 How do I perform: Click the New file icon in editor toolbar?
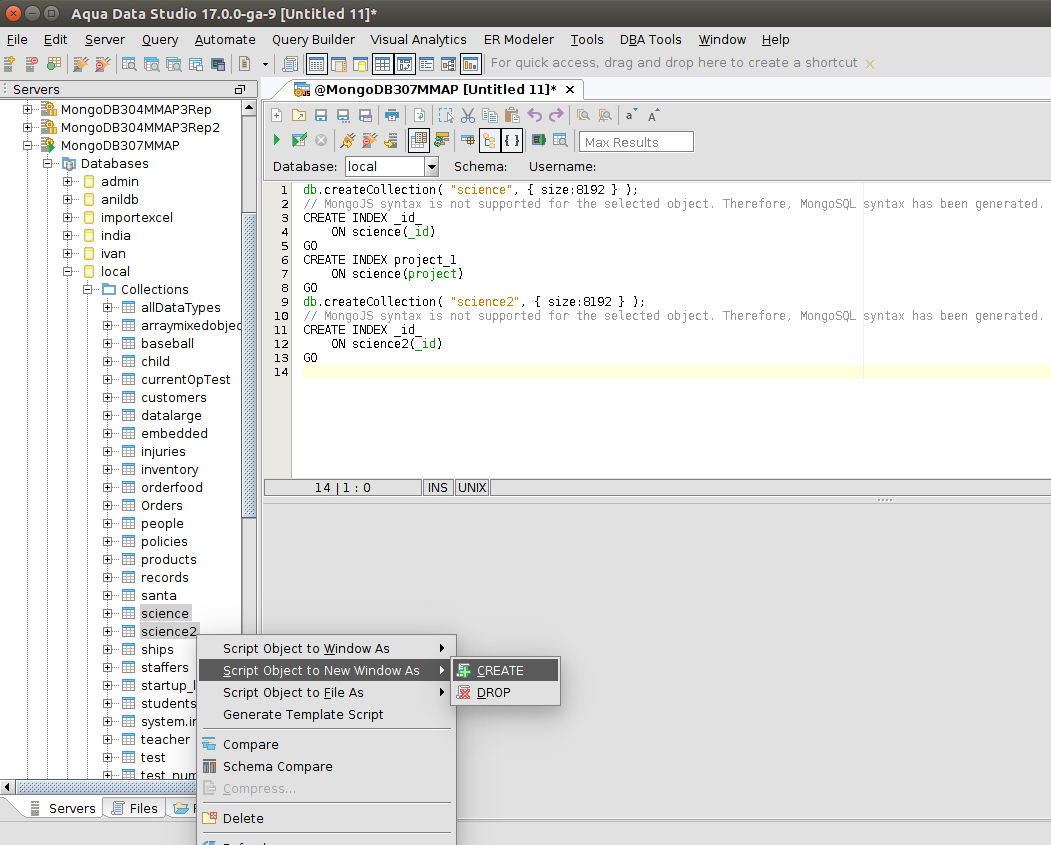point(276,115)
